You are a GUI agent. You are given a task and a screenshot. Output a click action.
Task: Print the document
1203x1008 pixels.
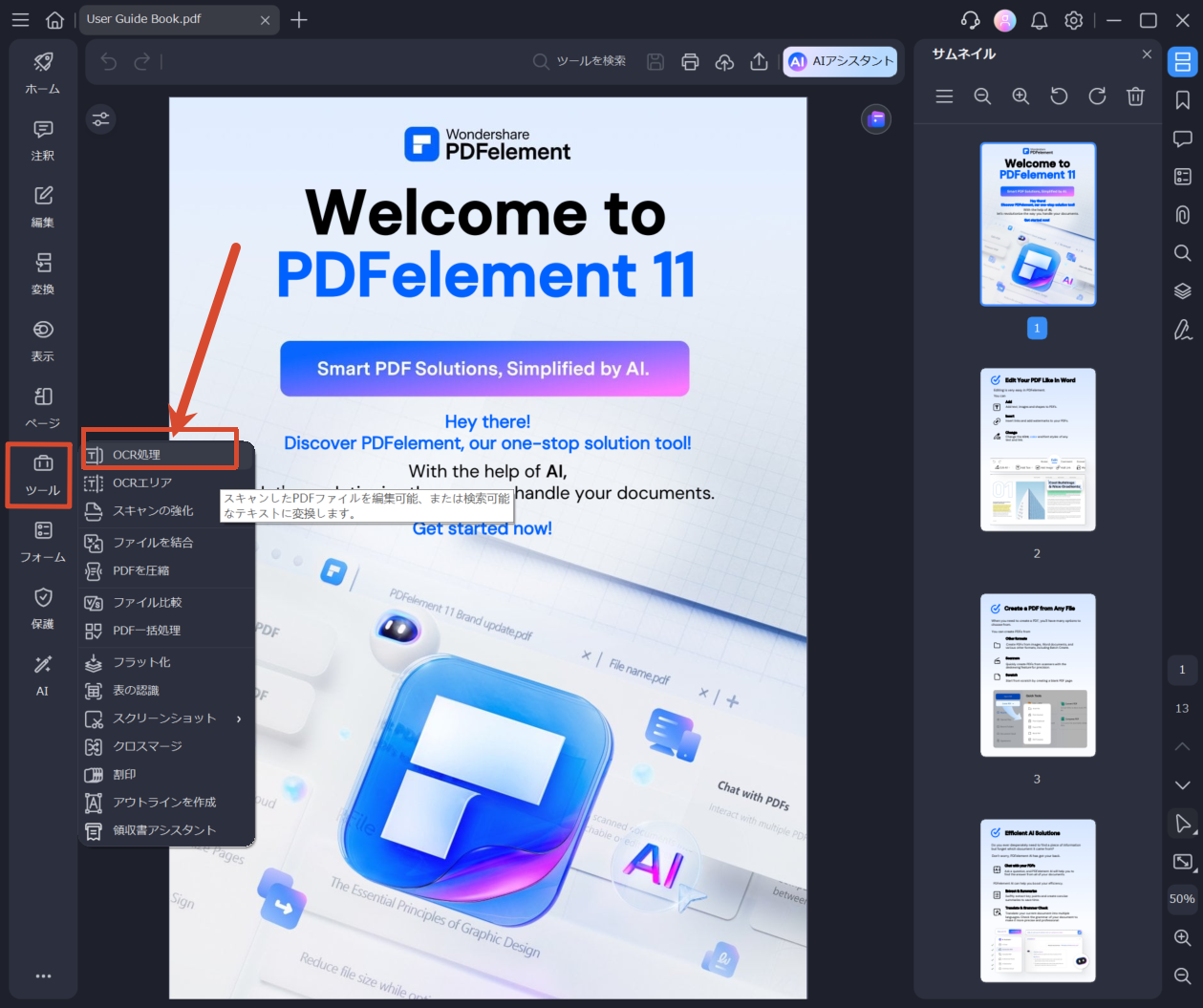click(x=690, y=62)
